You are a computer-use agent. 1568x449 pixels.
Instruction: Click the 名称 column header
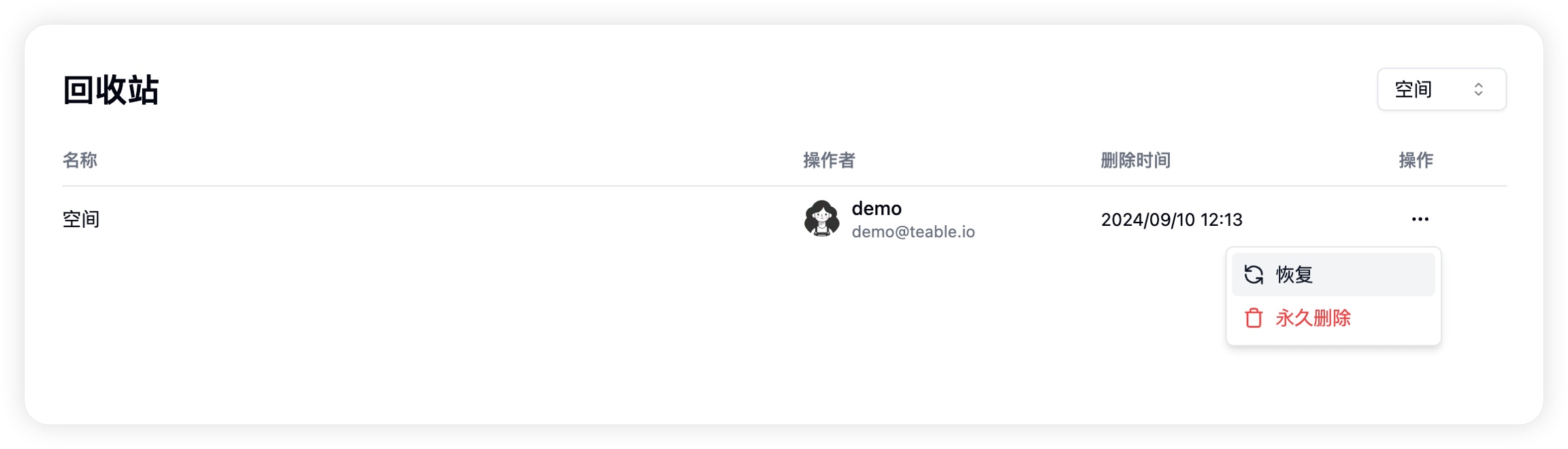(80, 161)
